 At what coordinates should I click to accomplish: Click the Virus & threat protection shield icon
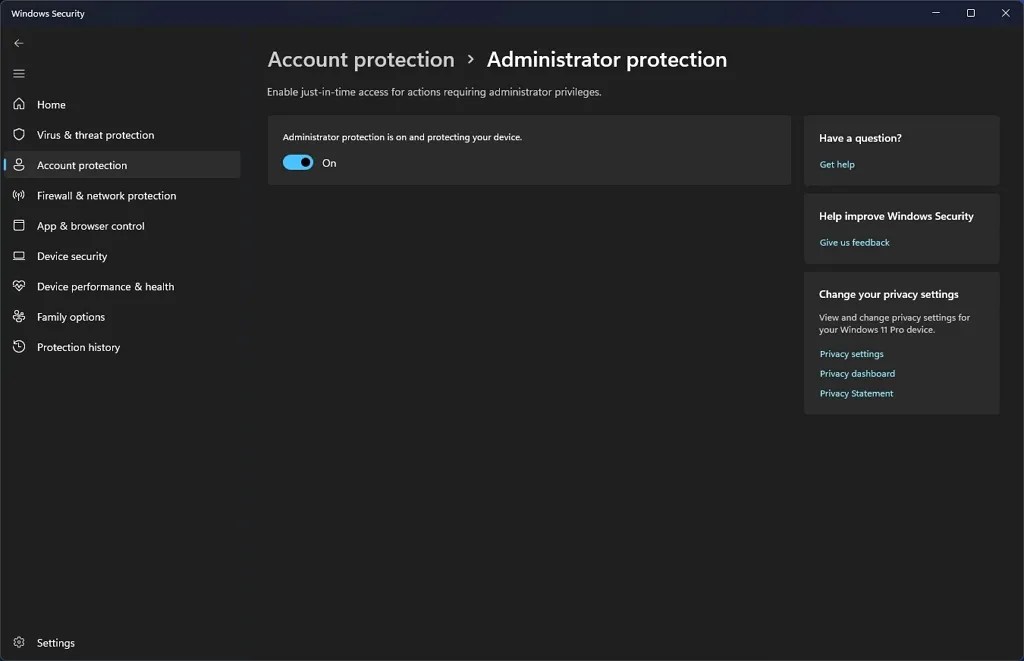(19, 135)
